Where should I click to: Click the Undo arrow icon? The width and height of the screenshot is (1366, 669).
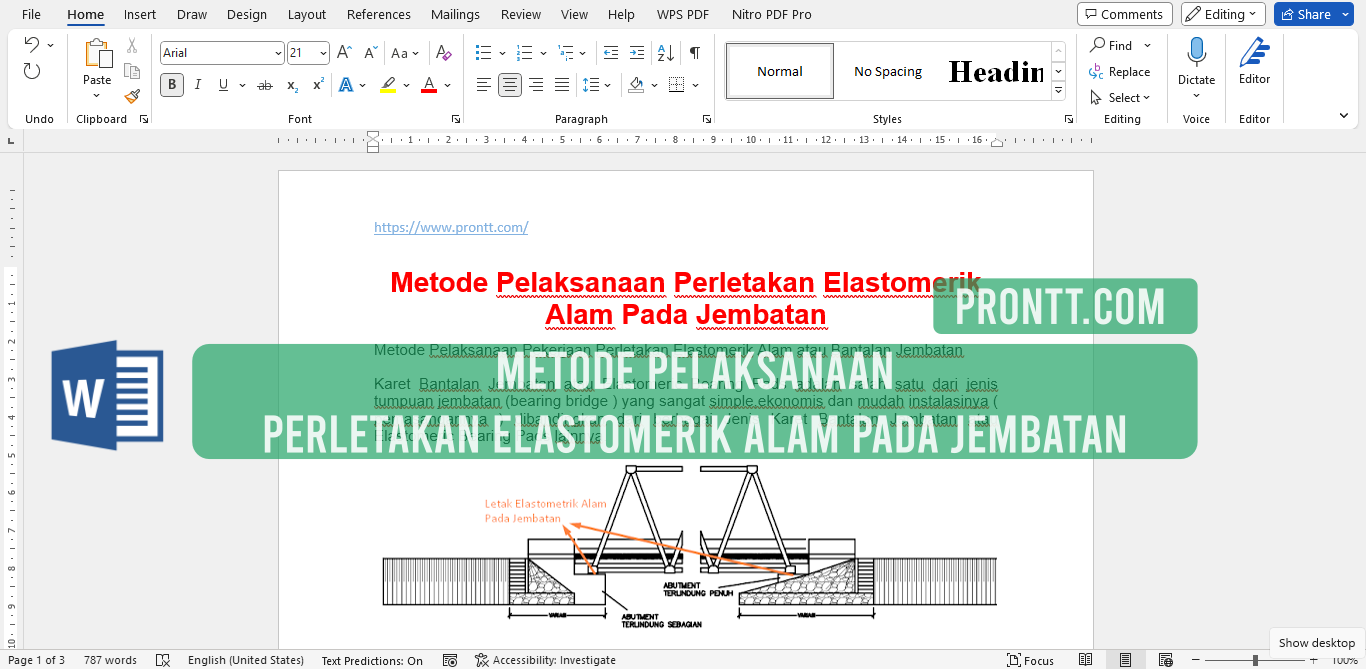click(x=31, y=45)
